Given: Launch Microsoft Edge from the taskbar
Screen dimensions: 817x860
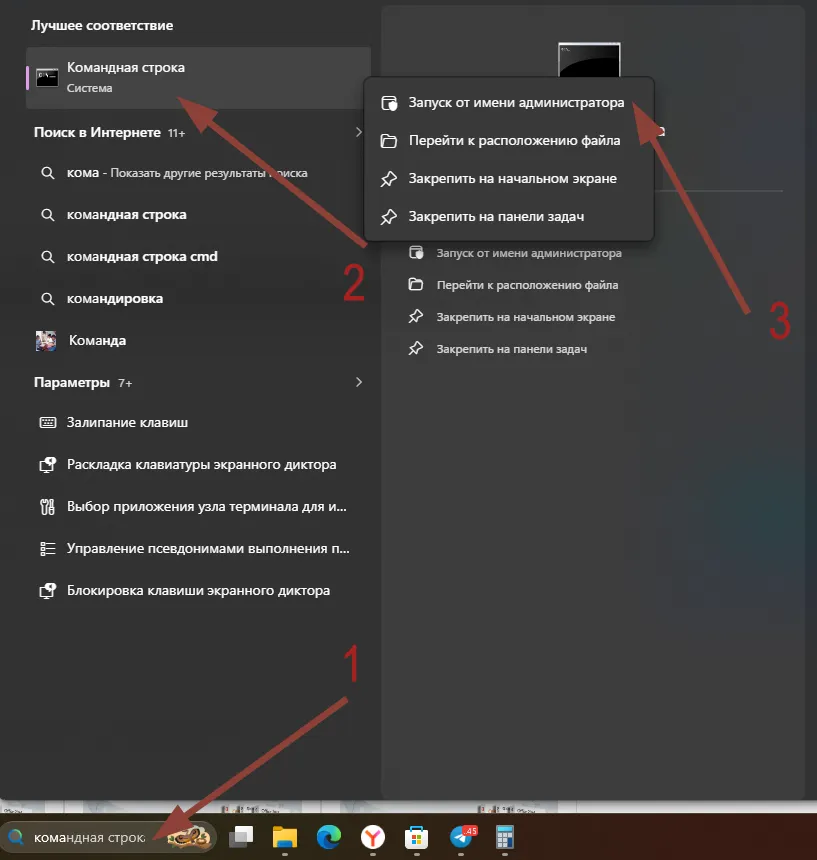Looking at the screenshot, I should pos(329,837).
